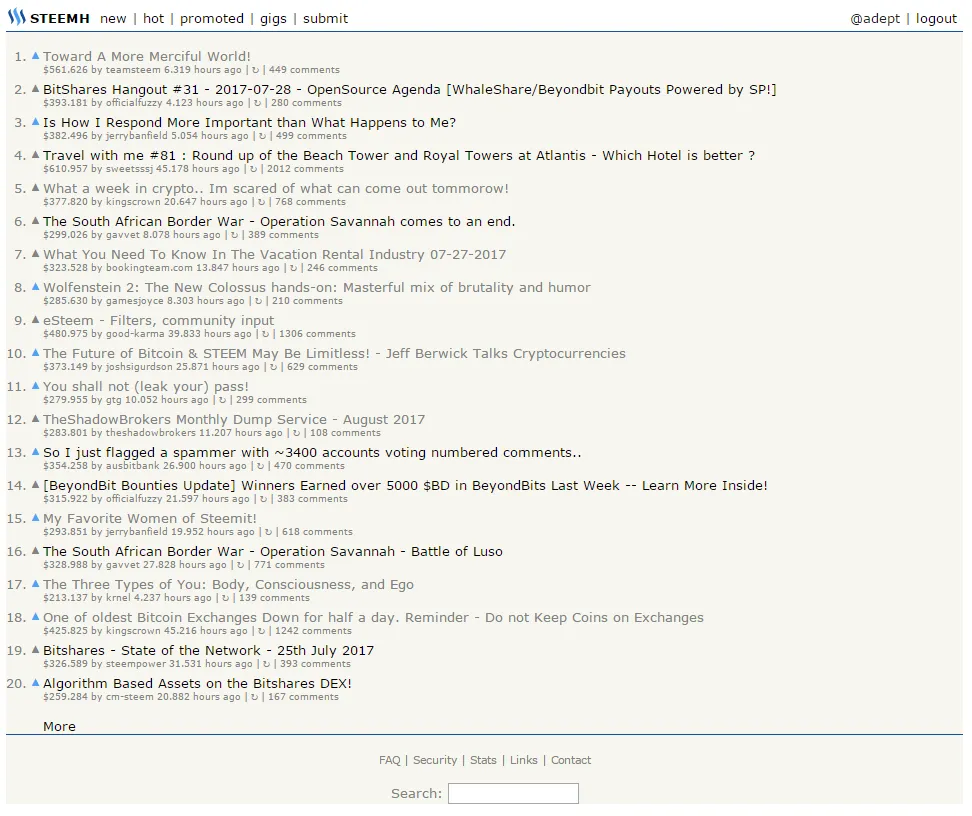
Task: Resteem icon on good-karma's post
Action: (x=265, y=334)
